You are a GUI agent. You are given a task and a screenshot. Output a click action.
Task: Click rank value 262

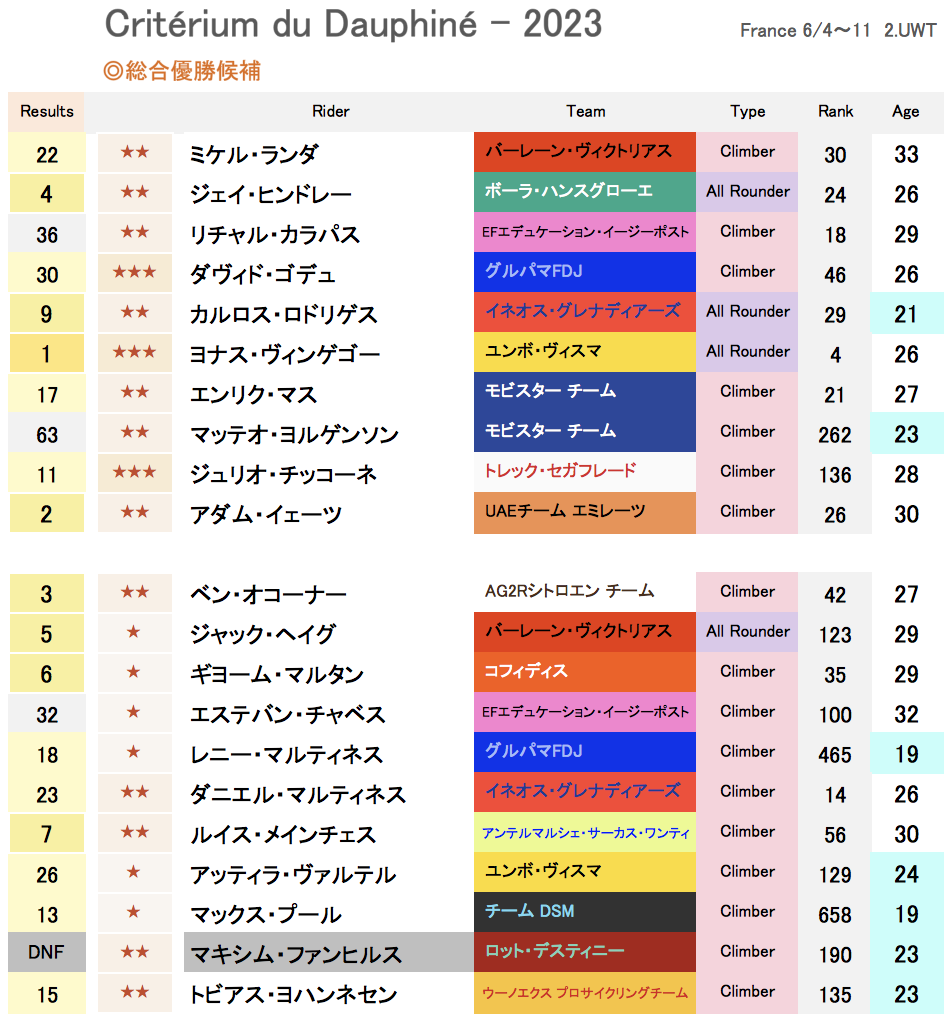click(x=835, y=435)
